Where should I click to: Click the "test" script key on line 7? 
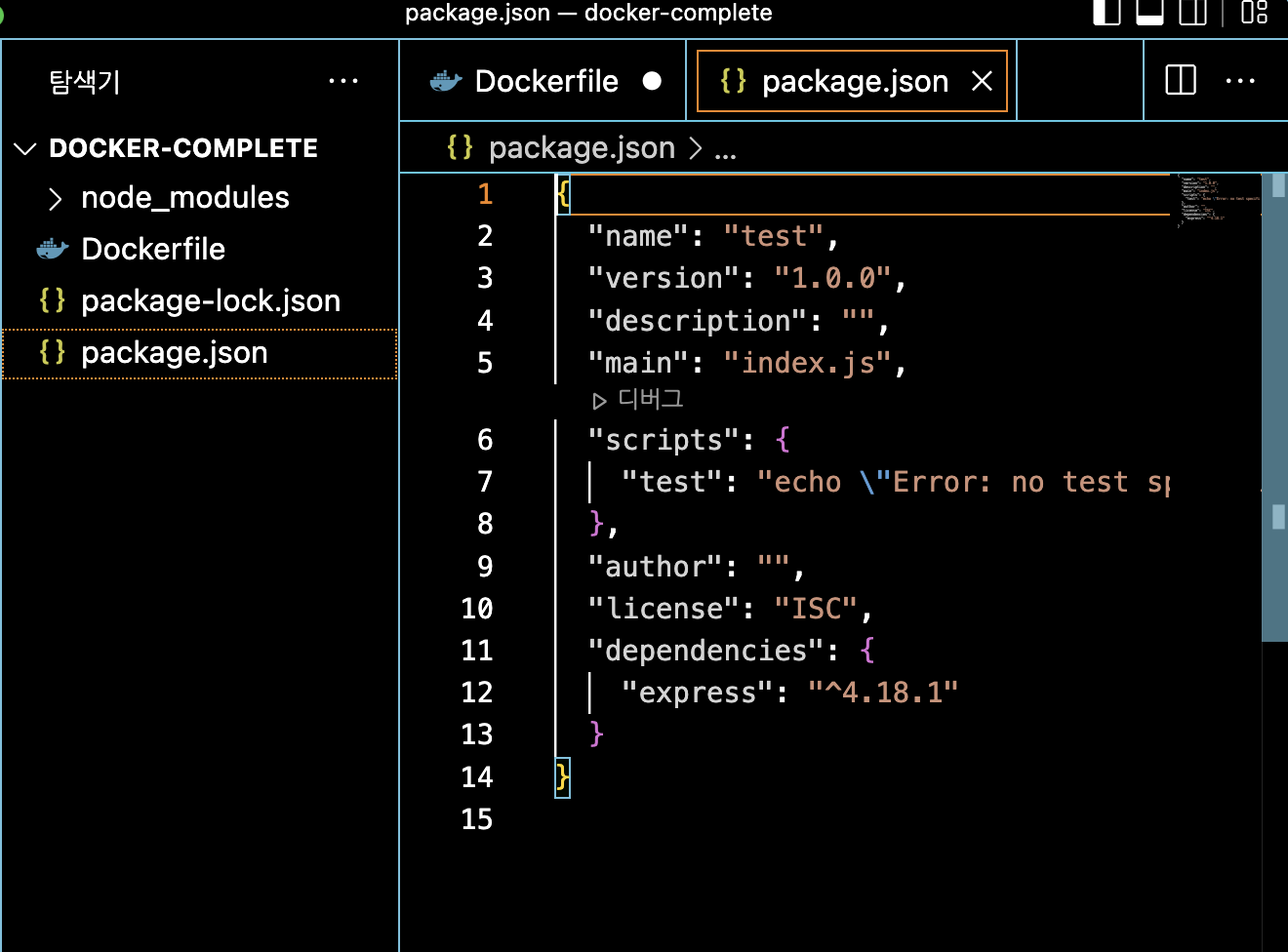click(x=672, y=482)
